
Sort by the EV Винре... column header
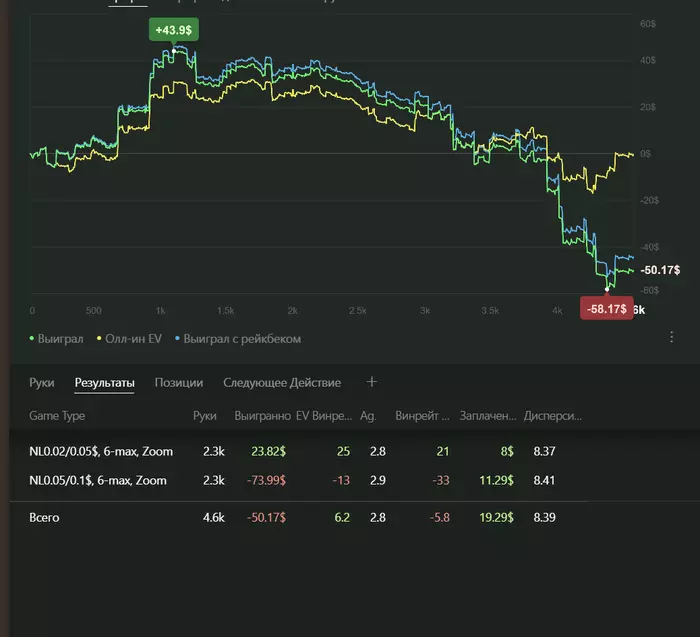pos(324,416)
